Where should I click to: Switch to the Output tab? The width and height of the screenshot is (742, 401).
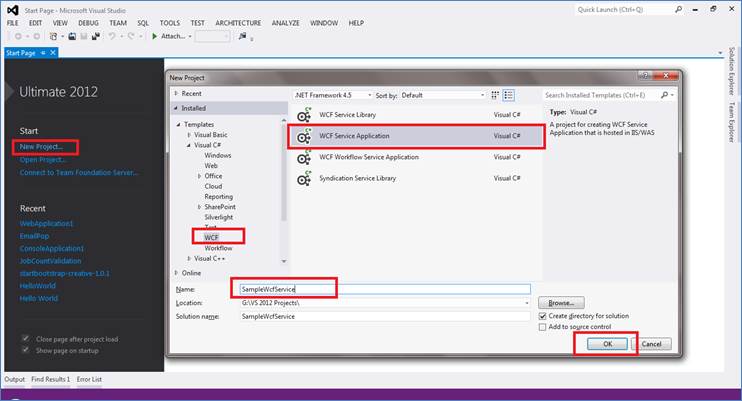tap(15, 379)
